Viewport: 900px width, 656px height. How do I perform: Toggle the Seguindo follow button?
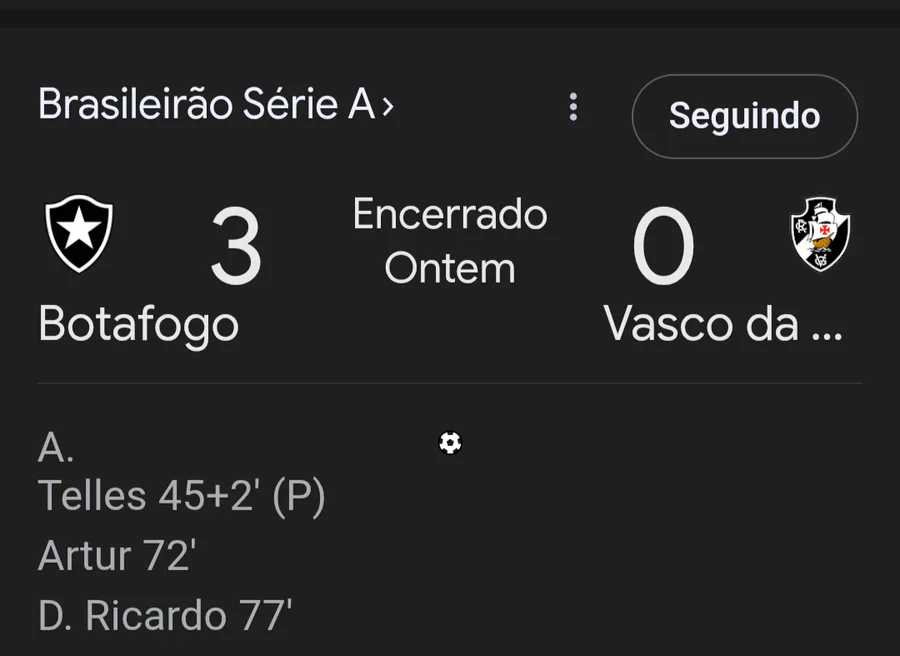pyautogui.click(x=744, y=116)
